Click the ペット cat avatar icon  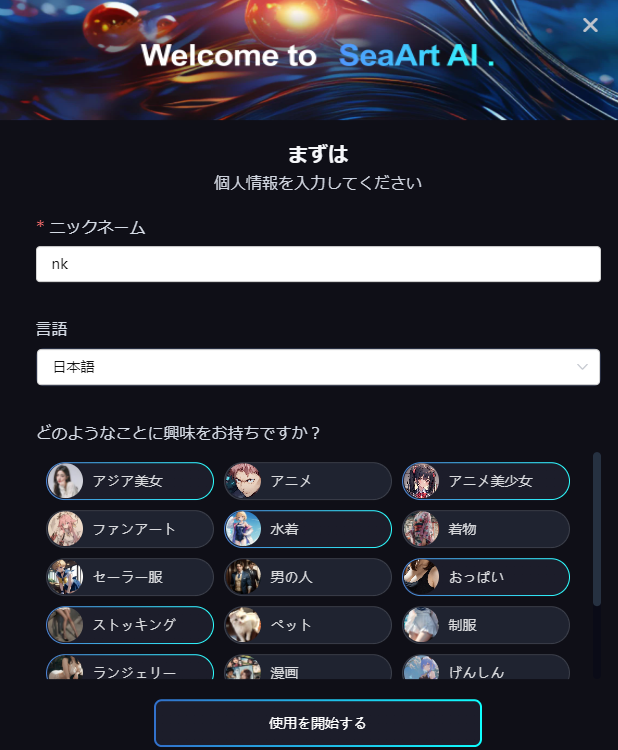pyautogui.click(x=243, y=625)
